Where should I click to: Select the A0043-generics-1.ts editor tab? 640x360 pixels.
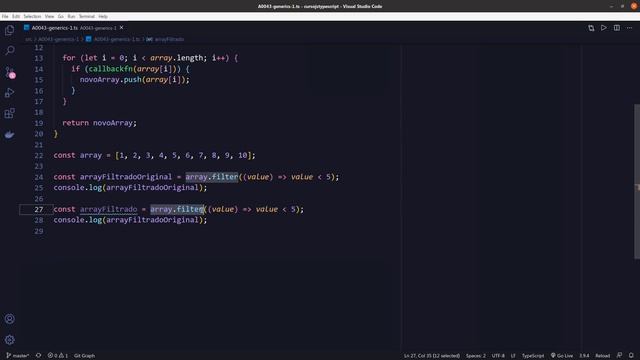(73, 28)
